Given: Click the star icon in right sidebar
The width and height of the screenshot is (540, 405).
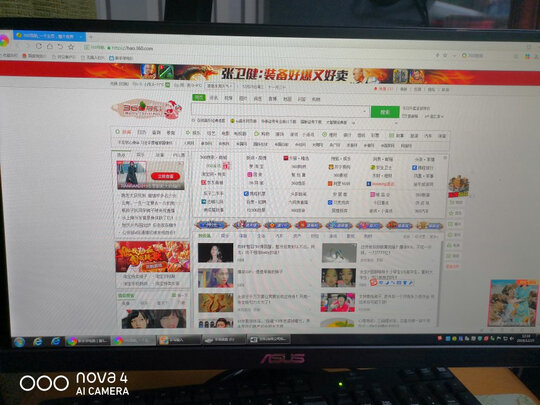Looking at the screenshot, I should point(451,214).
